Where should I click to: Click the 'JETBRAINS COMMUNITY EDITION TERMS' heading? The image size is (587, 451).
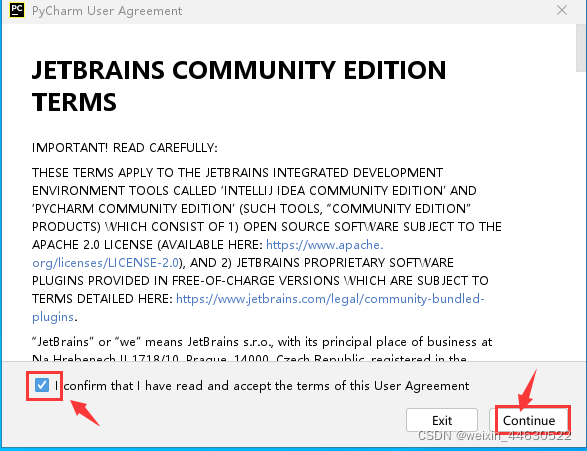point(239,86)
